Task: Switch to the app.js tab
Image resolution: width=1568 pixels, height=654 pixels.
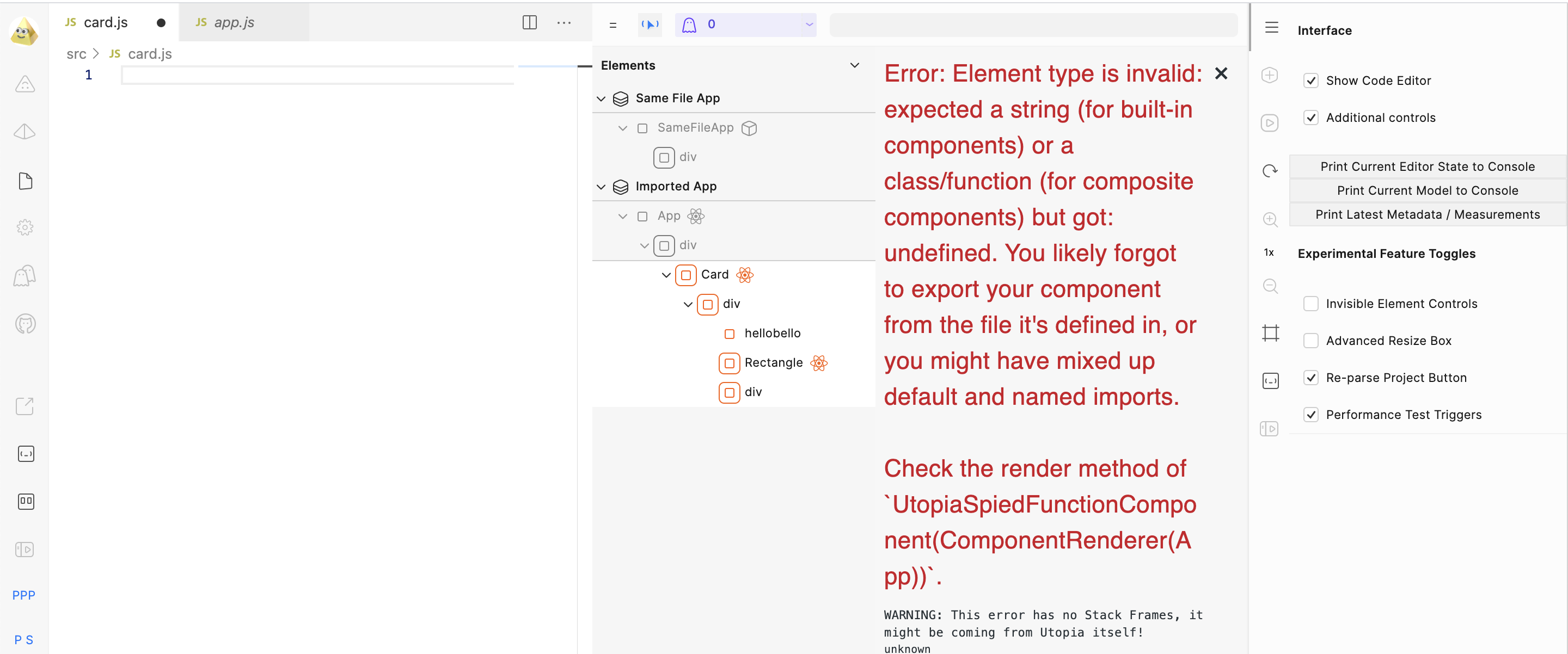Action: pos(234,22)
